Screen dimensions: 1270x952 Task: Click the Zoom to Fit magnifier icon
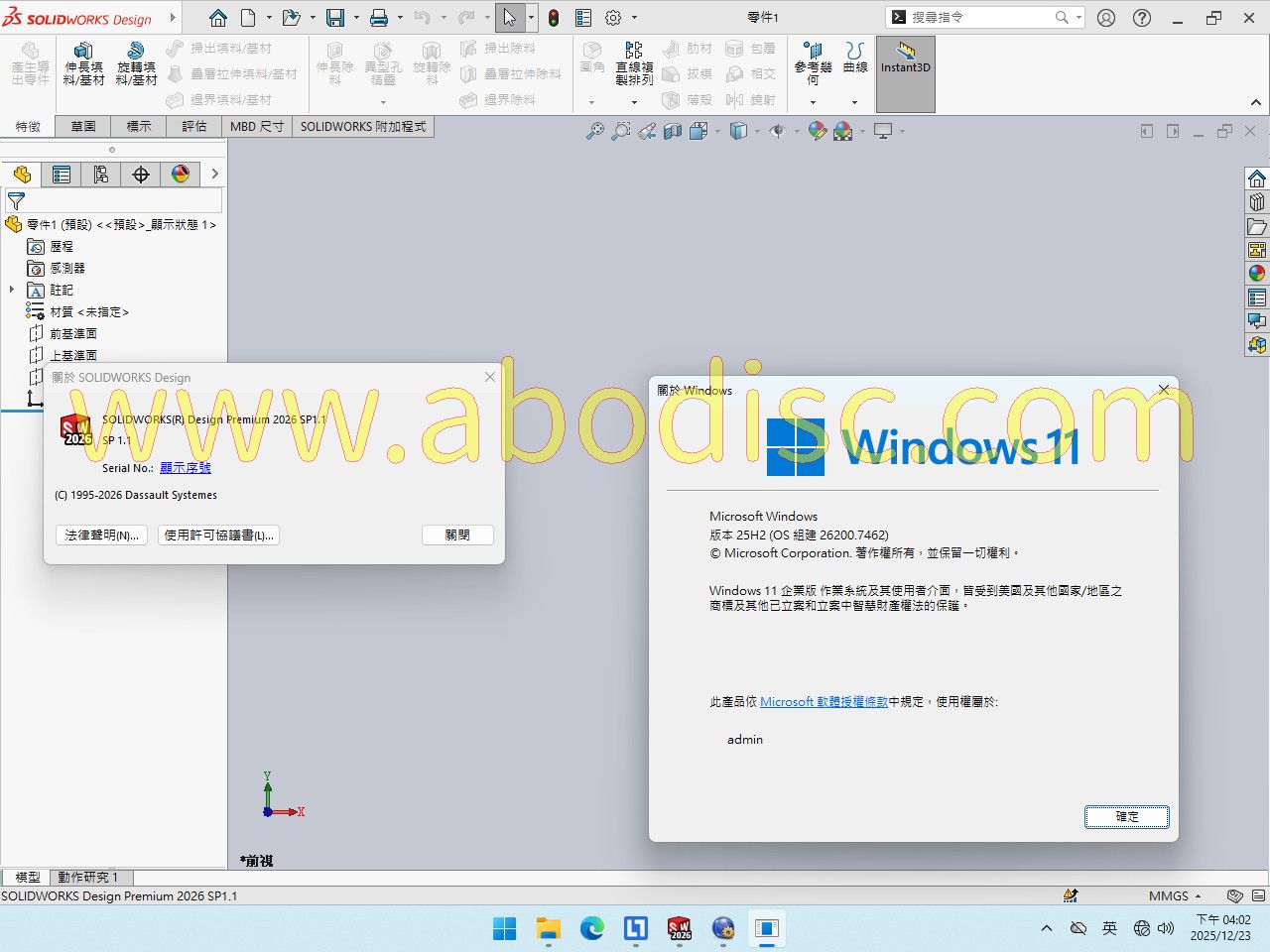[x=594, y=131]
